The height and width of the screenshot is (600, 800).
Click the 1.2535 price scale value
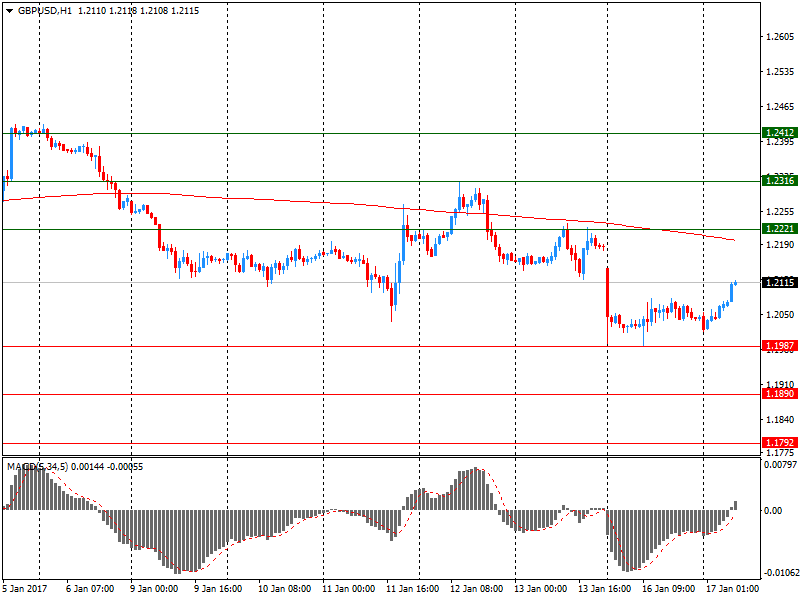pyautogui.click(x=780, y=71)
